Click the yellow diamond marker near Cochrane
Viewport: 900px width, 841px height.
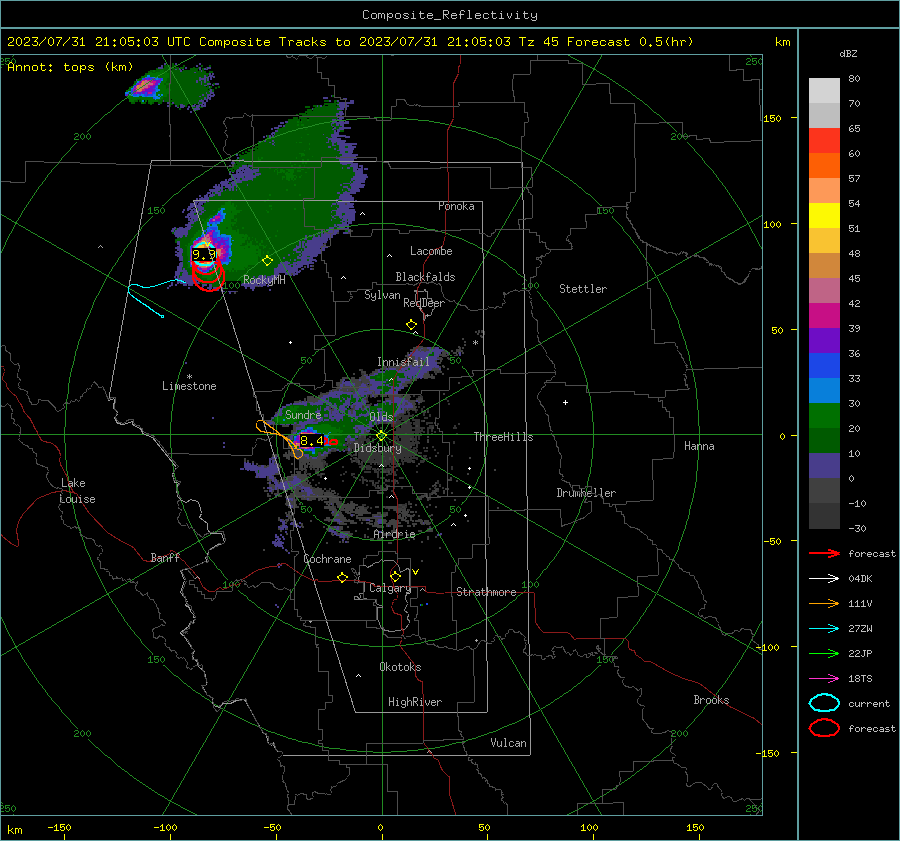[x=343, y=578]
